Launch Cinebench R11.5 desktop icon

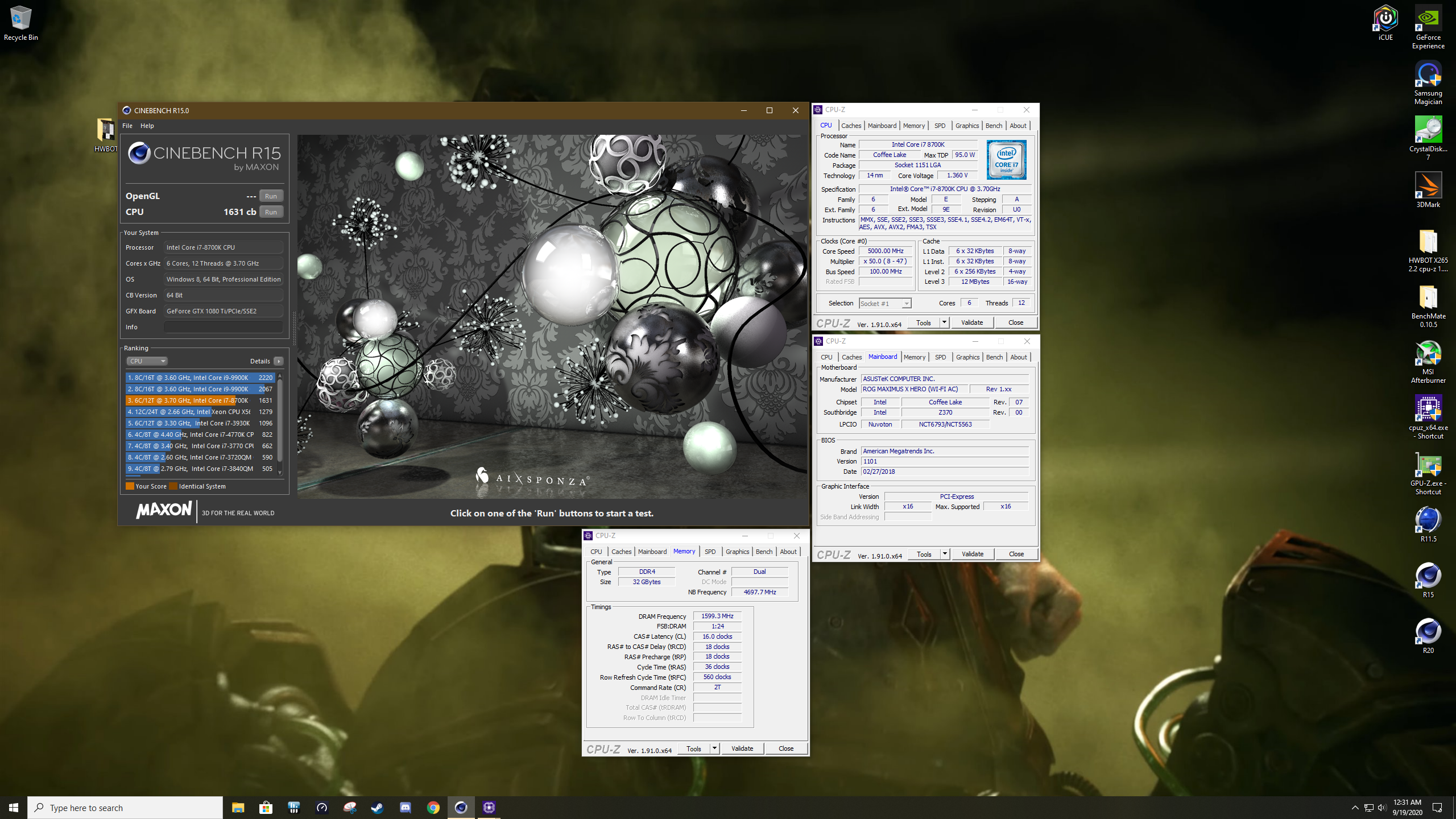(1428, 524)
